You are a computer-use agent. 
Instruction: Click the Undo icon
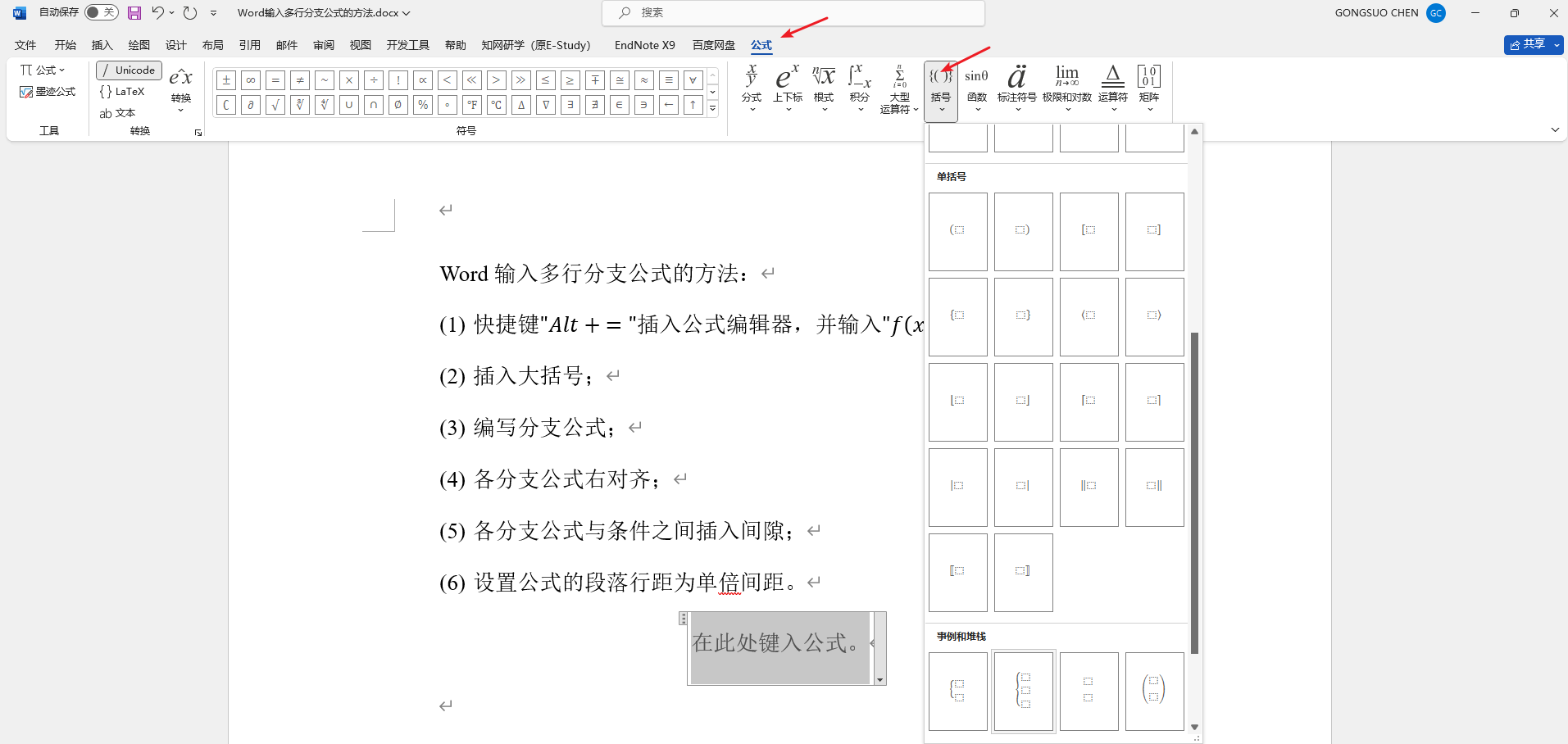pos(157,12)
